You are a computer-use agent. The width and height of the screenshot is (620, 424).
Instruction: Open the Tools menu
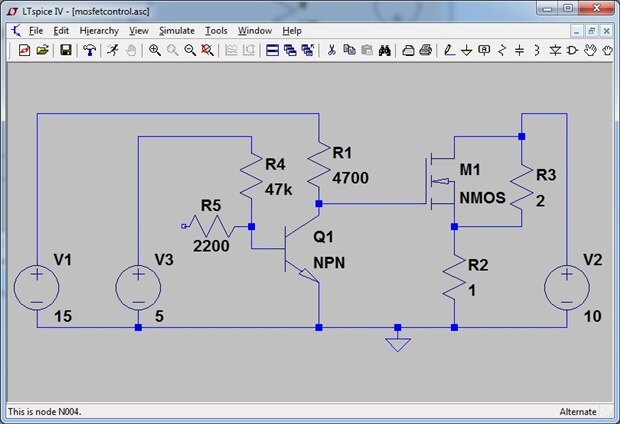[x=216, y=31]
